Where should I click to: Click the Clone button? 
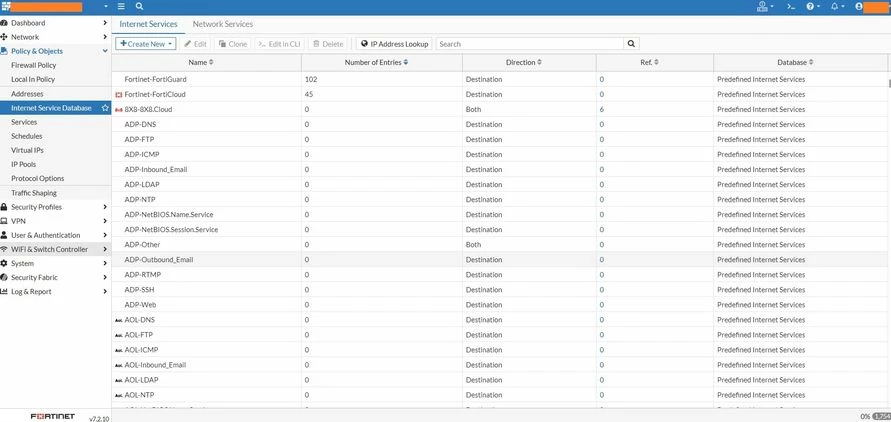[x=233, y=44]
